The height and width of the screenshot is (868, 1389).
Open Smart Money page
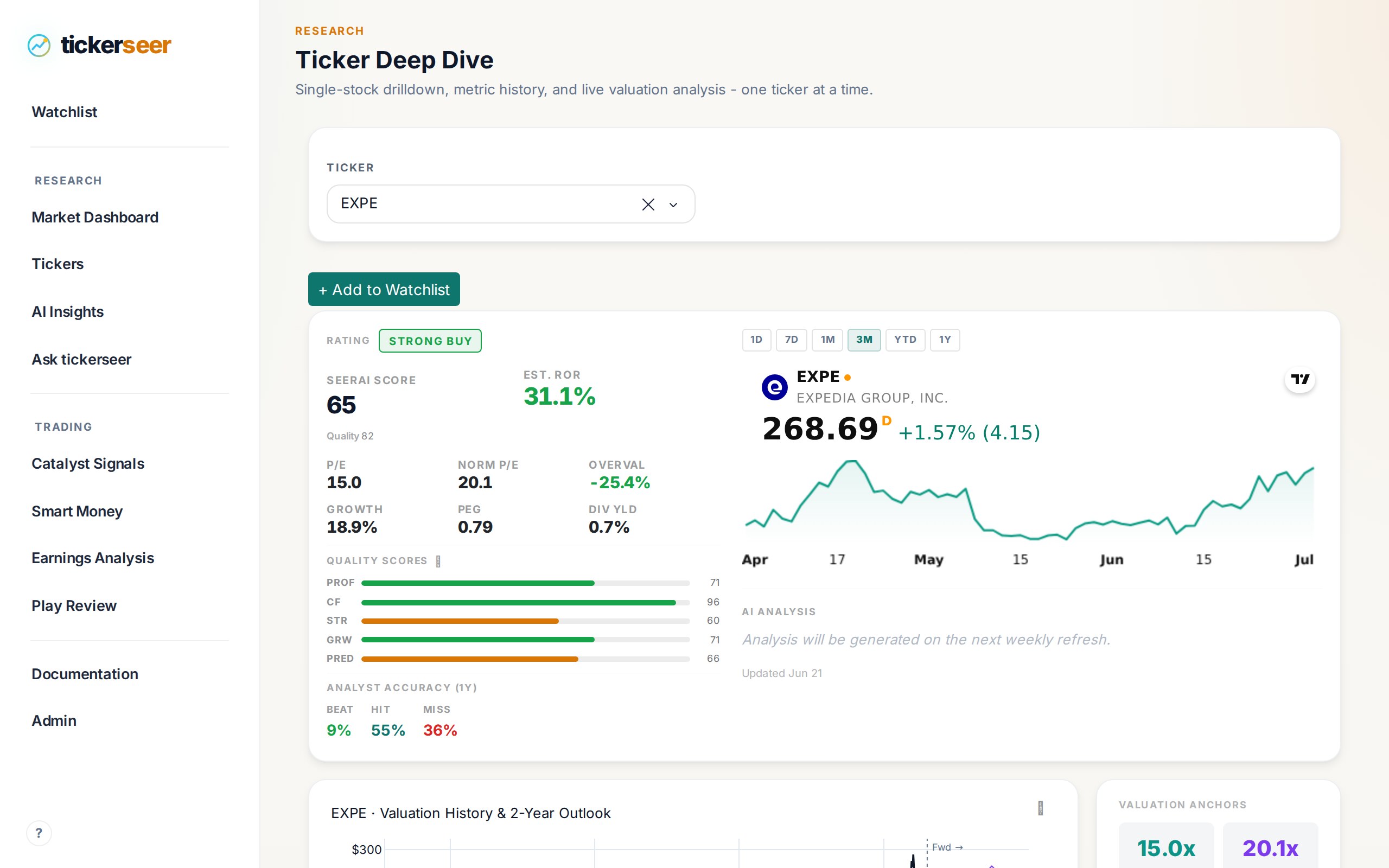(x=77, y=512)
